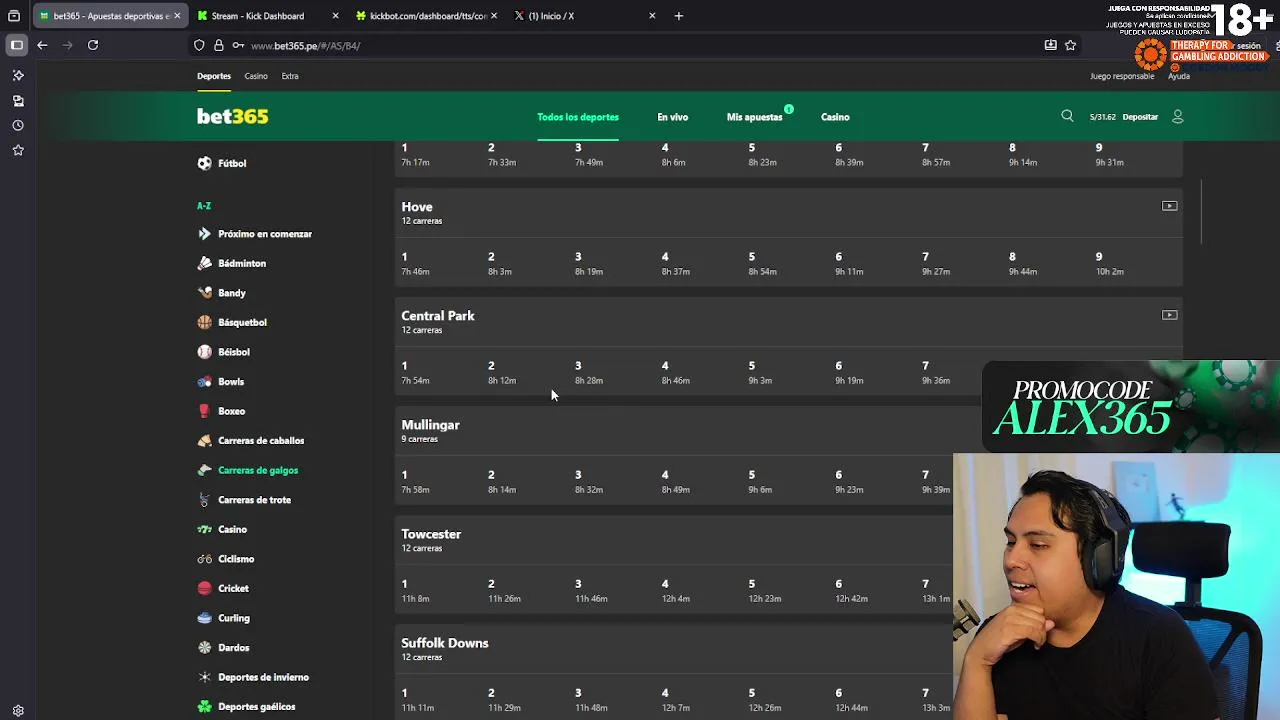Select Casino in the top navigation strip
1280x720 pixels.
(x=256, y=76)
